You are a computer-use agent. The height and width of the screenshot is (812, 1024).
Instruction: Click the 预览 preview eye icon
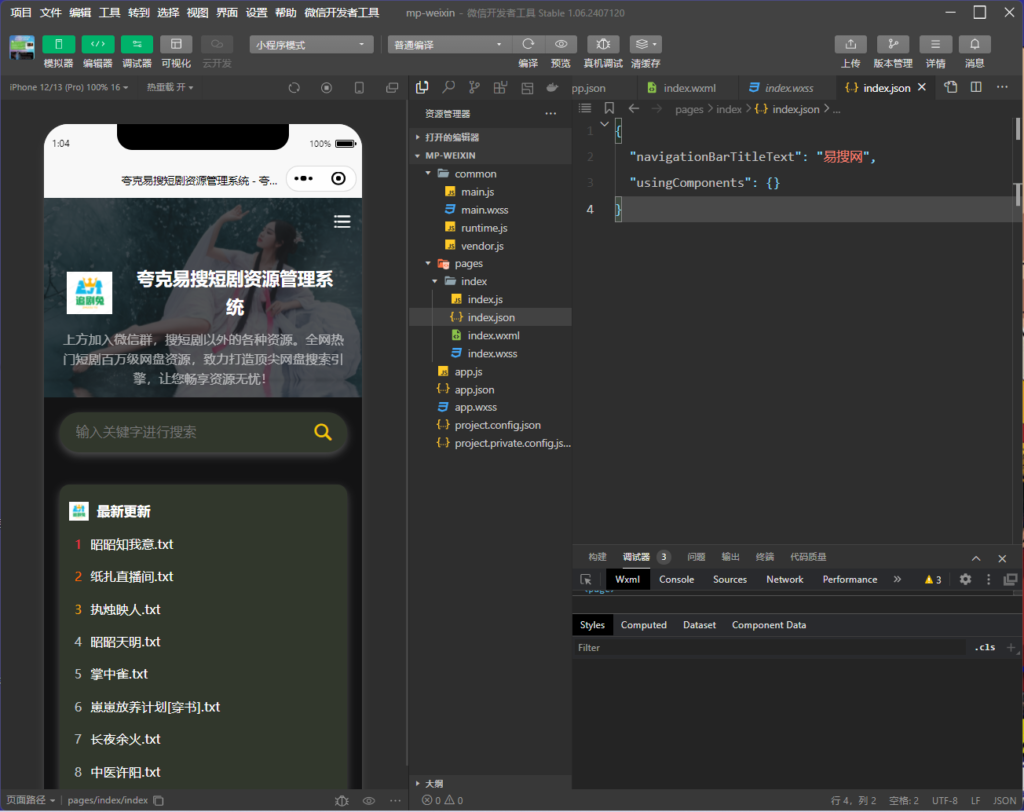[x=561, y=44]
